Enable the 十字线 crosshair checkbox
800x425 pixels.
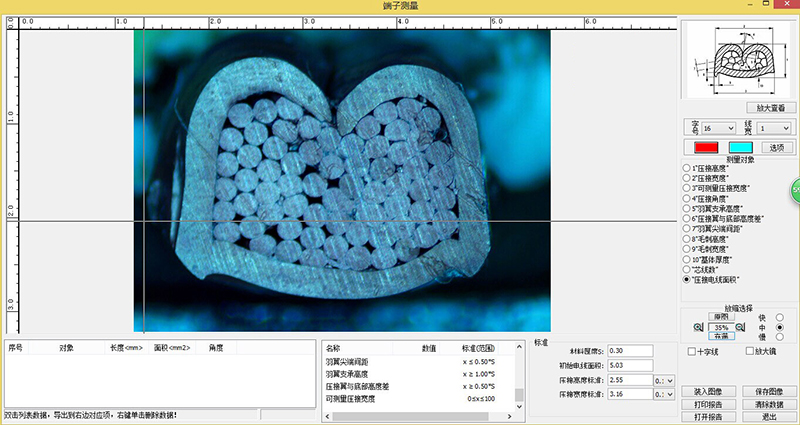pos(692,351)
